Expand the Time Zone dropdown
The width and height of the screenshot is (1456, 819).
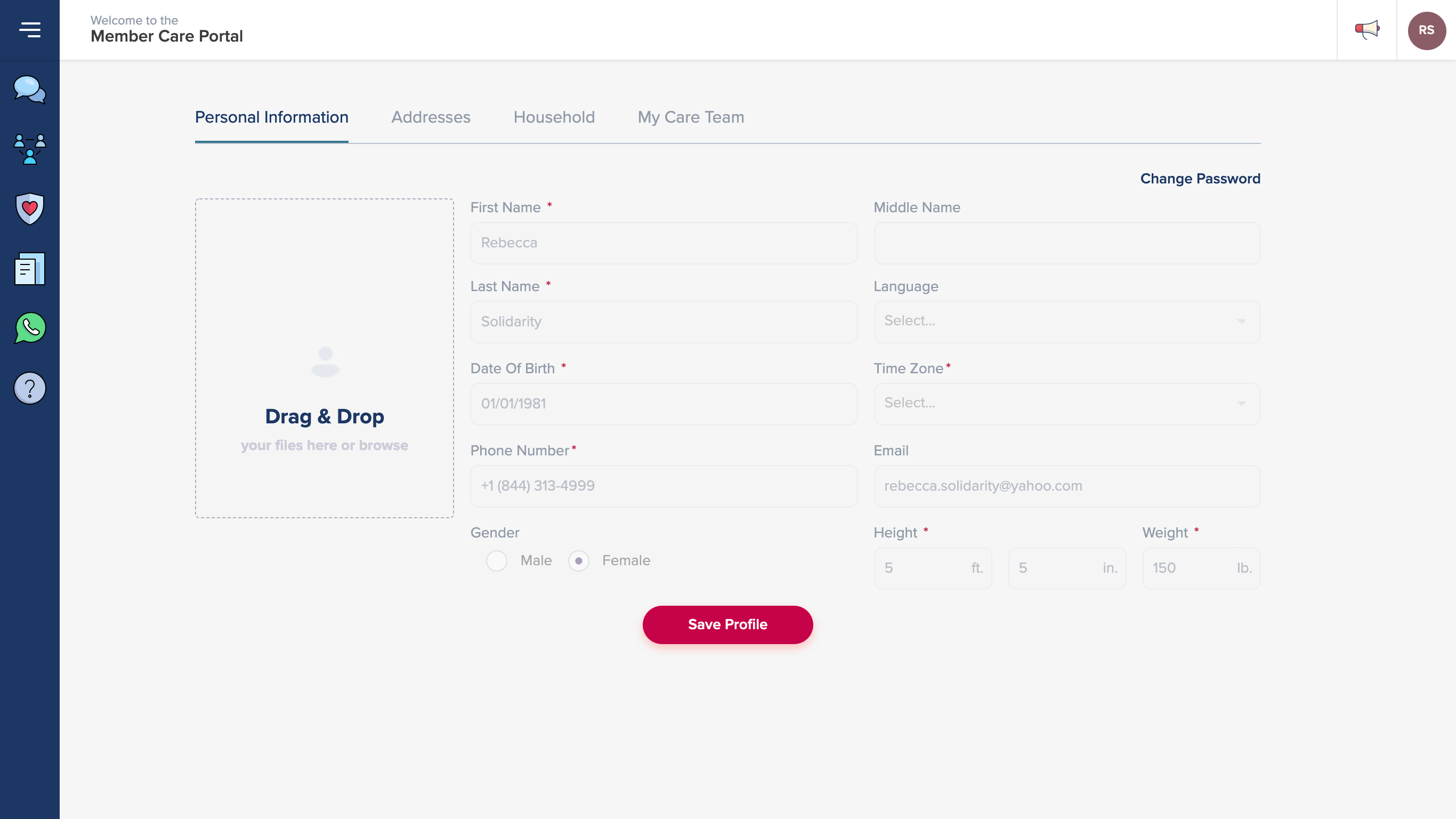[x=1066, y=403]
